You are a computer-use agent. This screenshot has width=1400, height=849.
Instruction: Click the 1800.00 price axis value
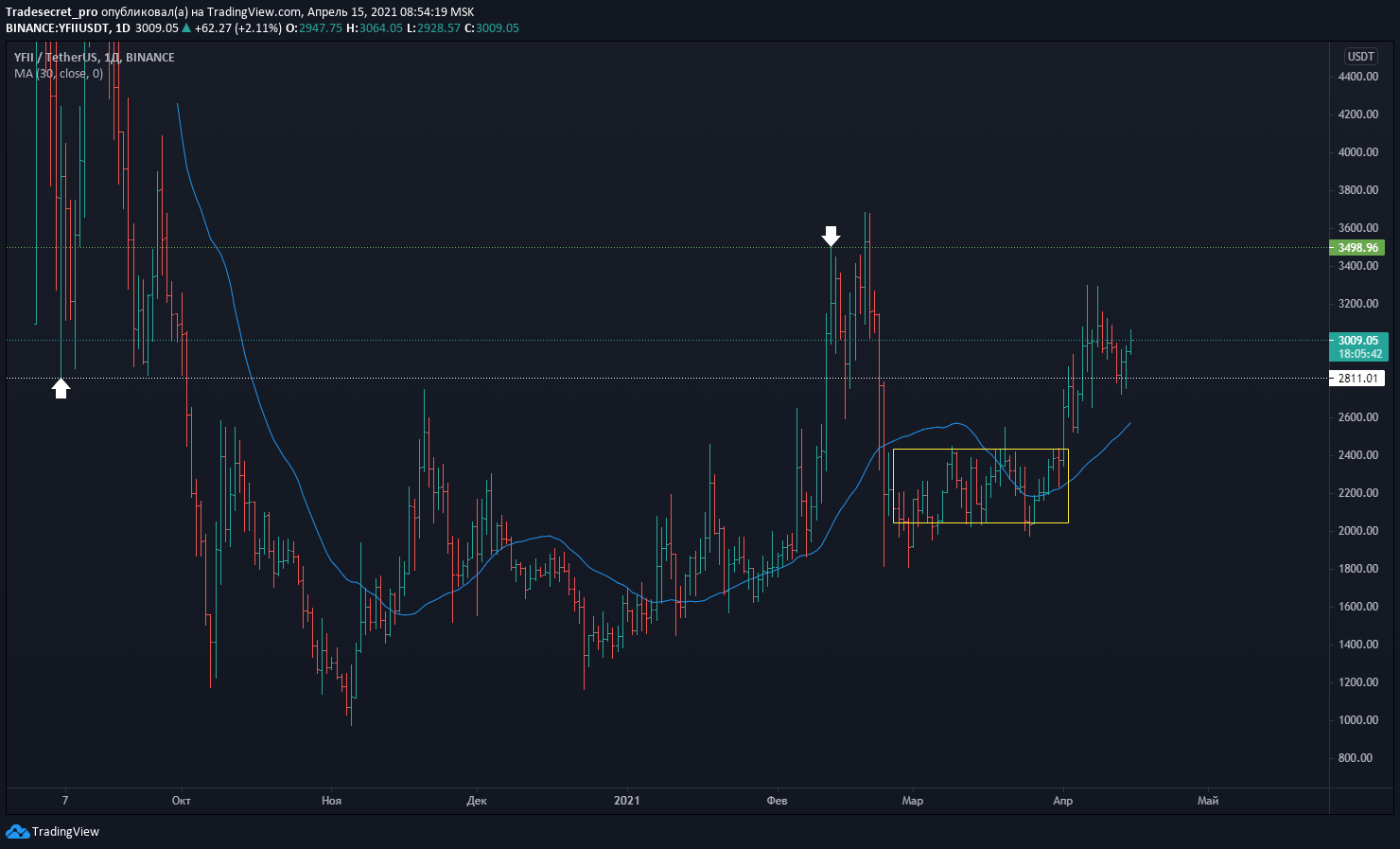pos(1358,569)
